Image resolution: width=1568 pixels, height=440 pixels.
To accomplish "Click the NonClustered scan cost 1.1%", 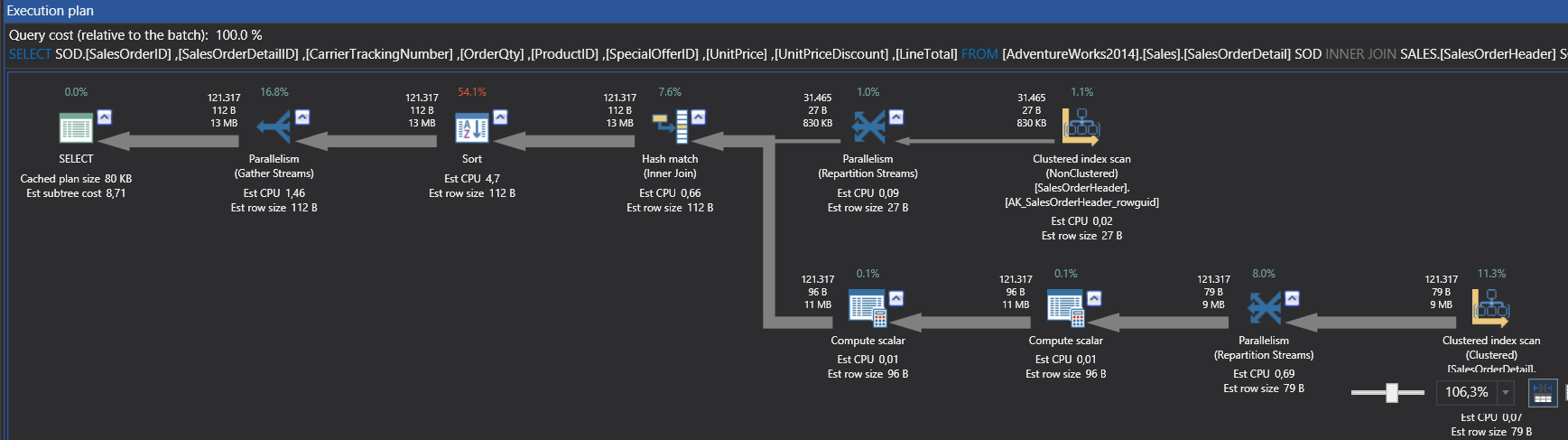I will [1081, 92].
